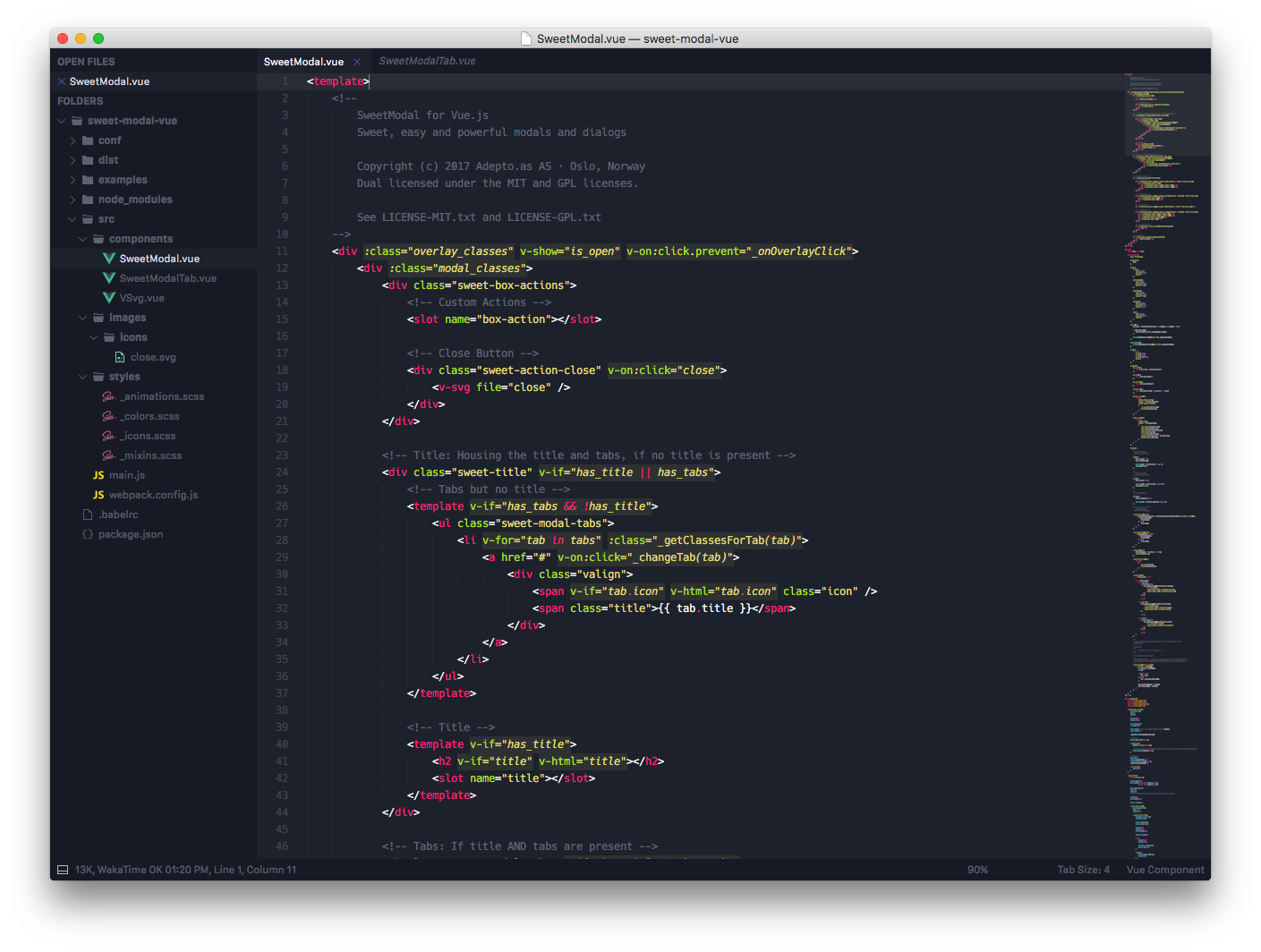This screenshot has height=952, width=1261.
Task: Click the h2 v-html="title" line
Action: tap(548, 761)
